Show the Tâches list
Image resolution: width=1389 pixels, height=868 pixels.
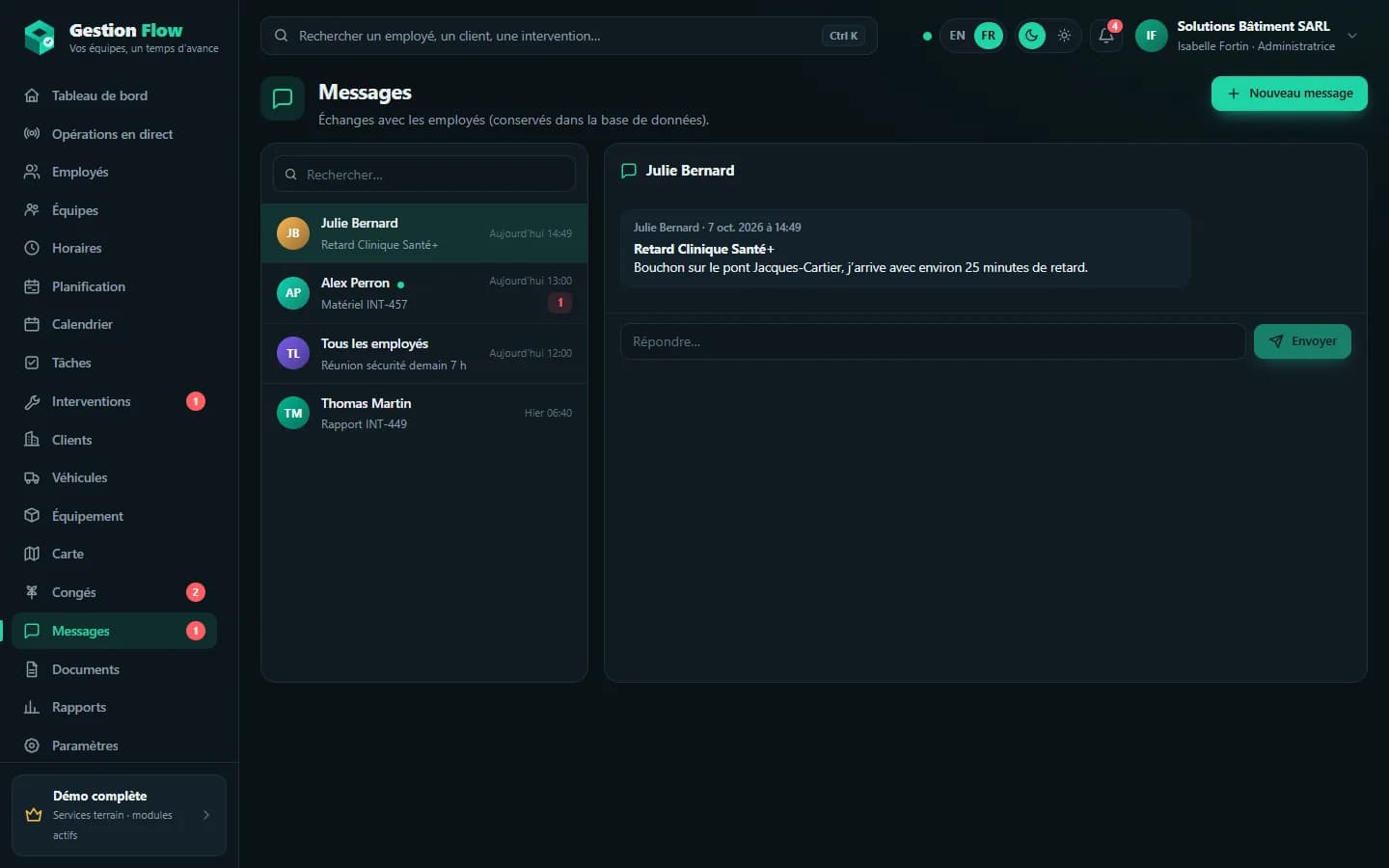pyautogui.click(x=114, y=363)
